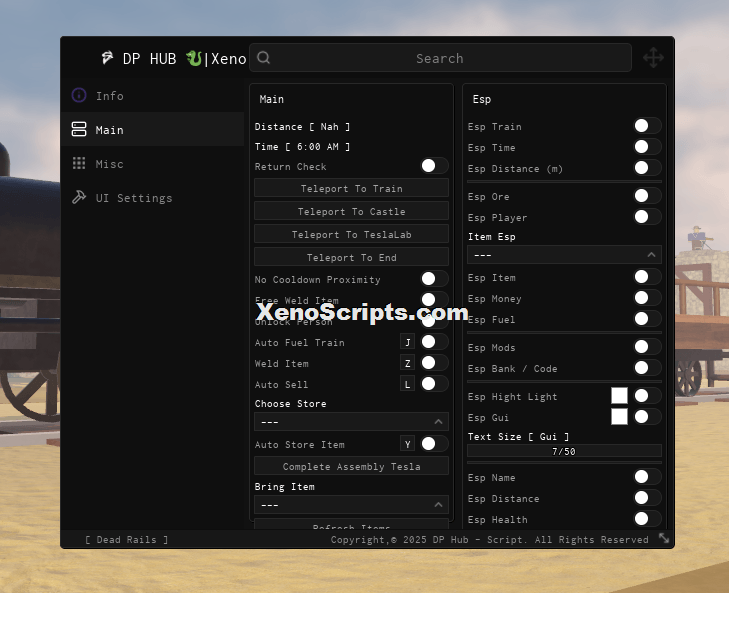Open Esp Gui color swatch
The image size is (729, 623).
pyautogui.click(x=619, y=417)
